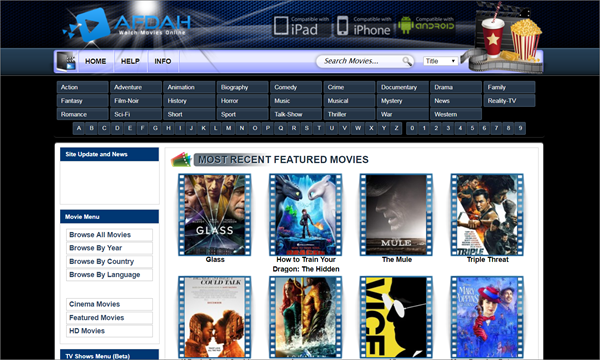The height and width of the screenshot is (360, 600).
Task: Open the HELP menu item
Action: pos(130,61)
